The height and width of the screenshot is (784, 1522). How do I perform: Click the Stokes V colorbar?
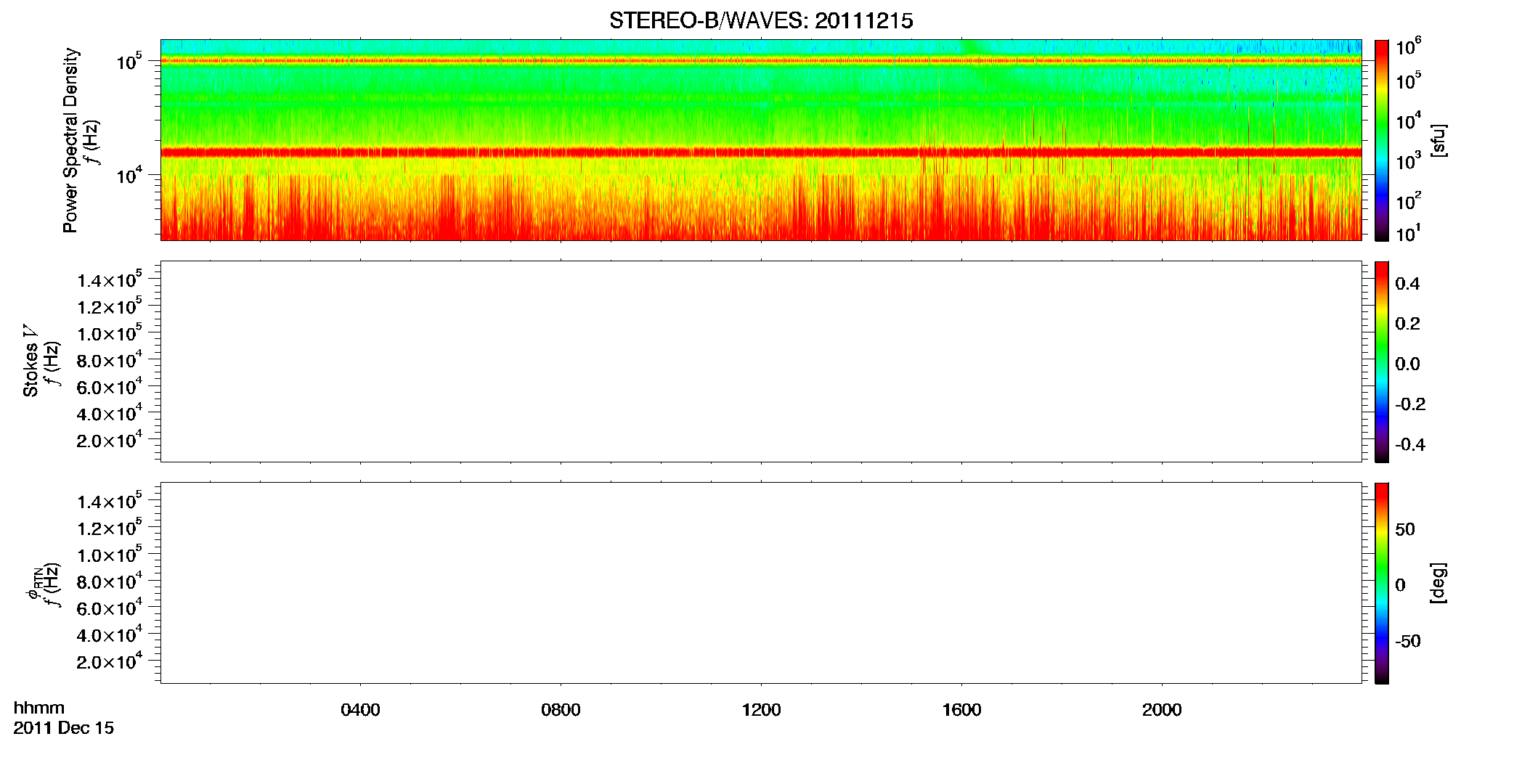(1382, 362)
